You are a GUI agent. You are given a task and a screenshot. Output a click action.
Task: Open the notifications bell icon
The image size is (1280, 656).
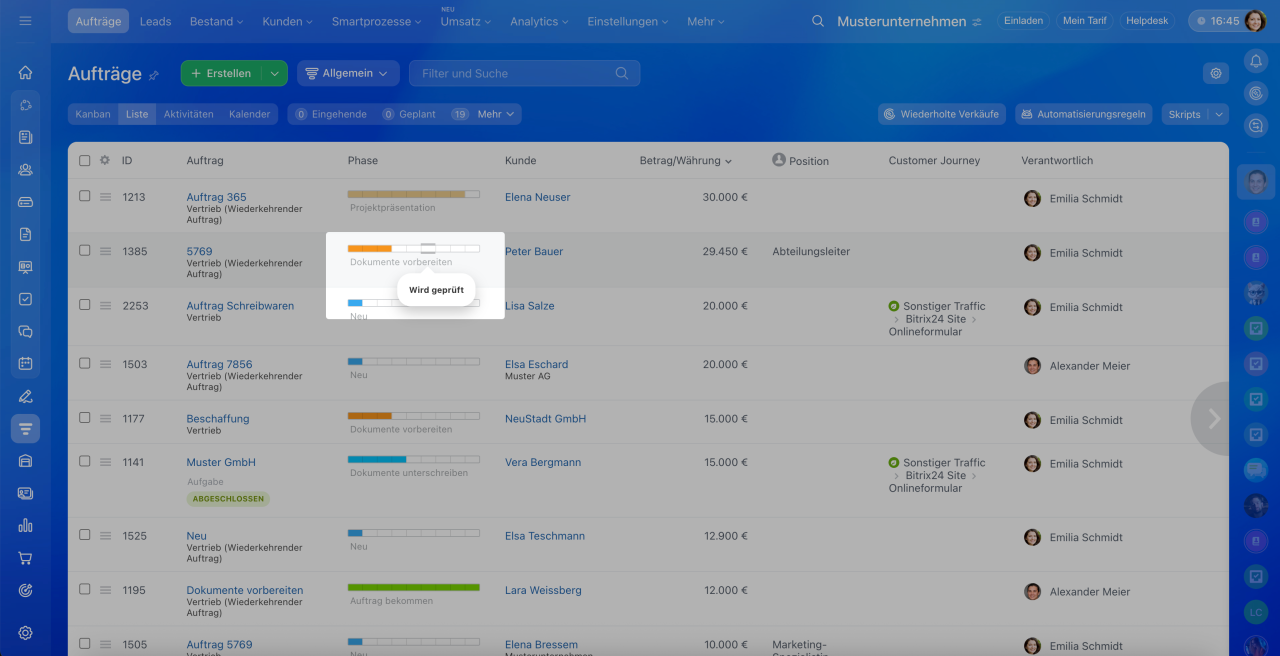[1256, 61]
